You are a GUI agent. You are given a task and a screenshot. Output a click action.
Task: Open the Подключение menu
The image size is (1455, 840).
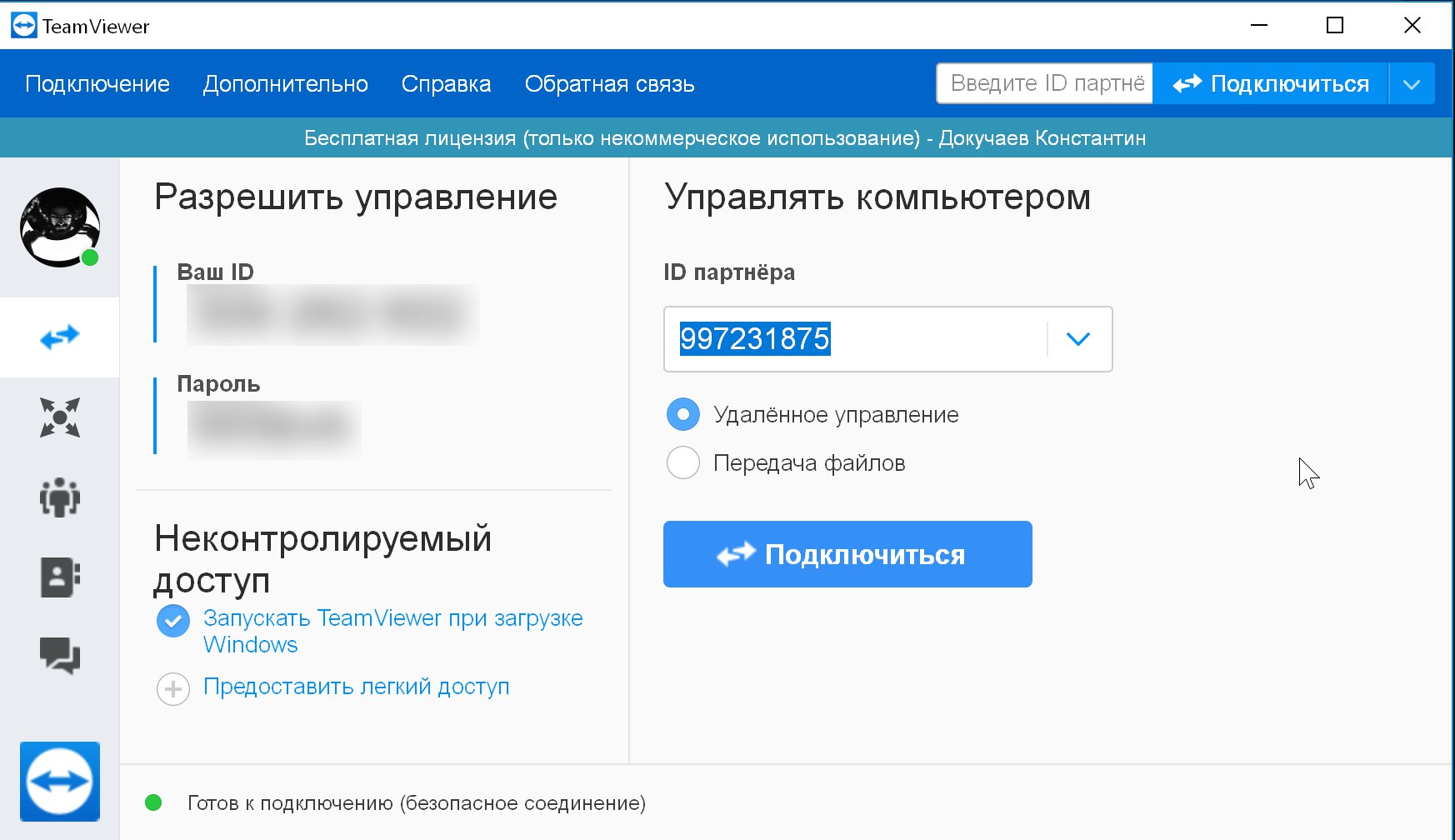click(97, 84)
